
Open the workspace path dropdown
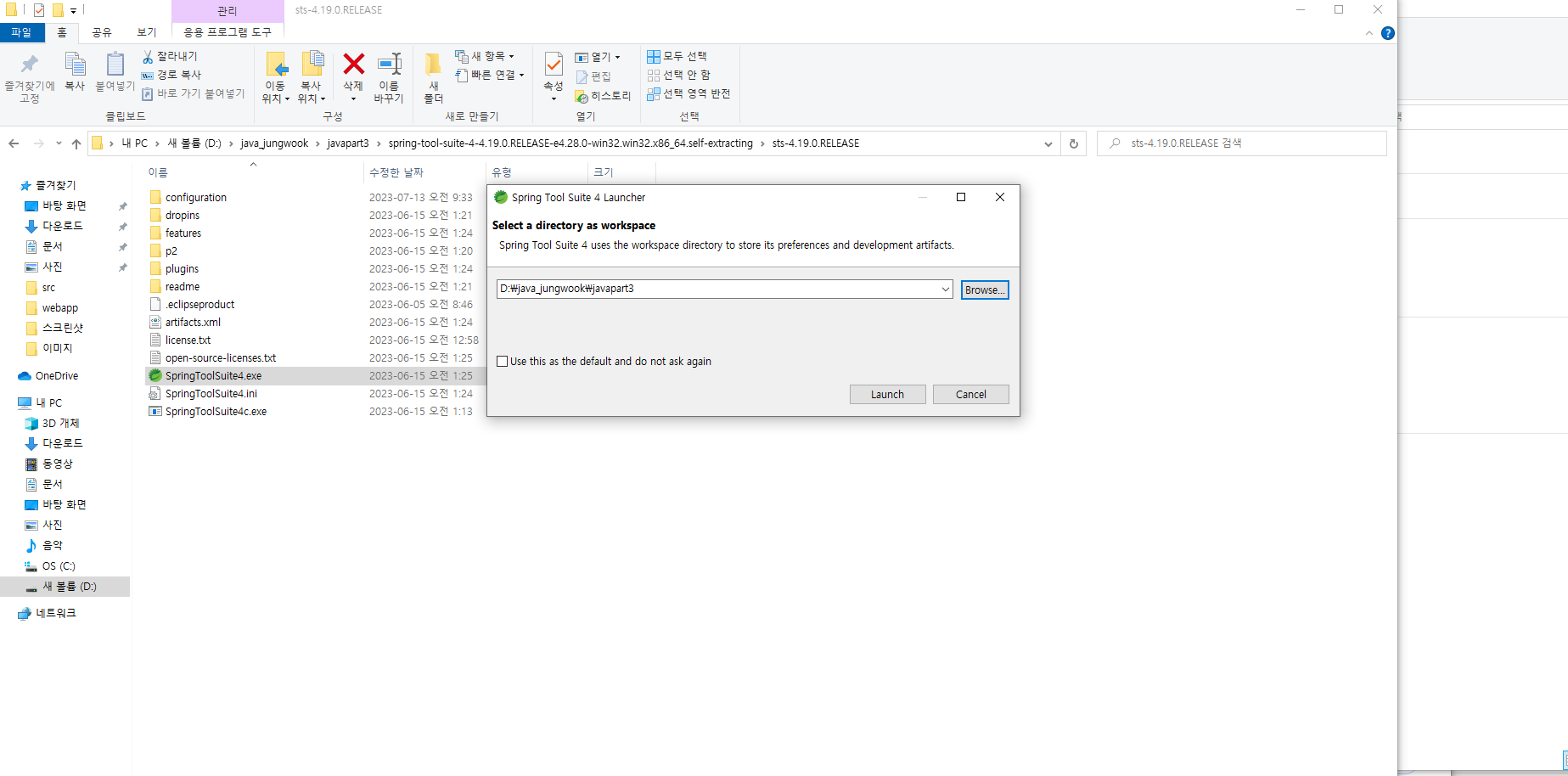click(945, 290)
